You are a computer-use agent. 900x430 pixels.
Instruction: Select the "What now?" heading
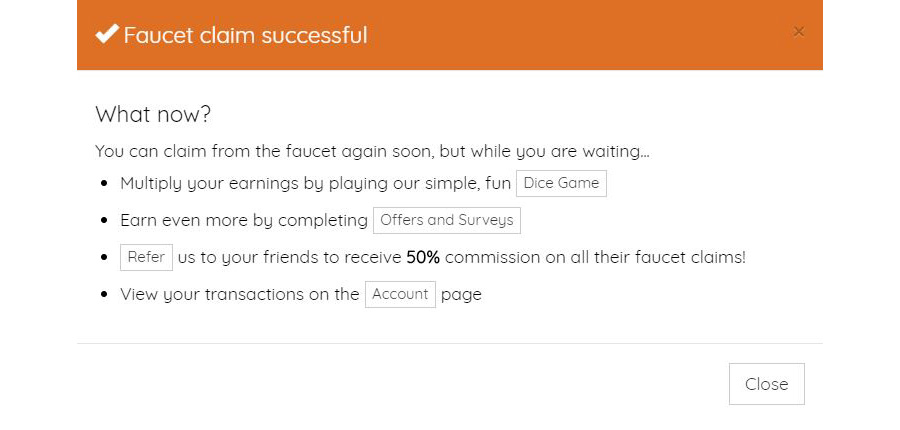tap(153, 114)
